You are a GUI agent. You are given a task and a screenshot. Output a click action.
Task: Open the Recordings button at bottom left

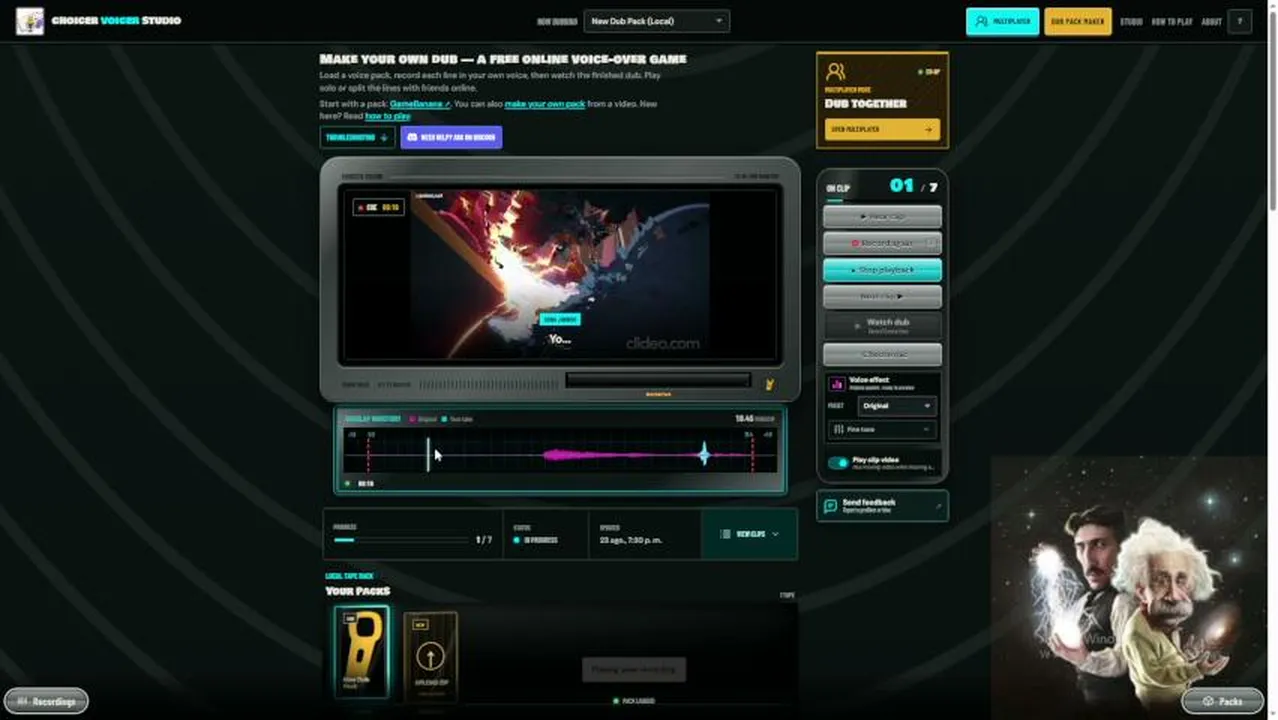pyautogui.click(x=46, y=701)
